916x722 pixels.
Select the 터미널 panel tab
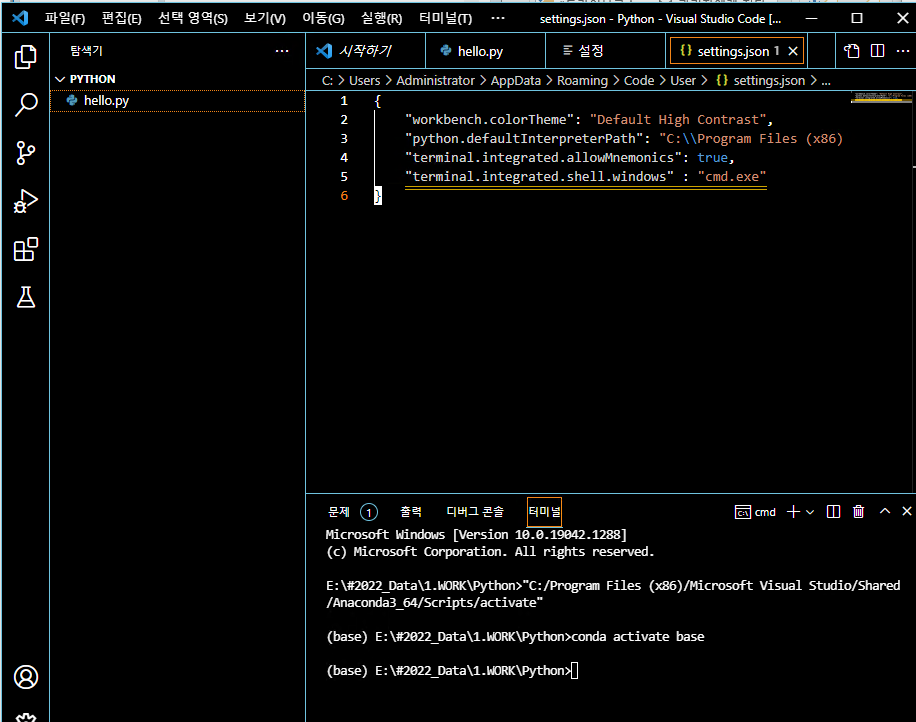click(544, 512)
